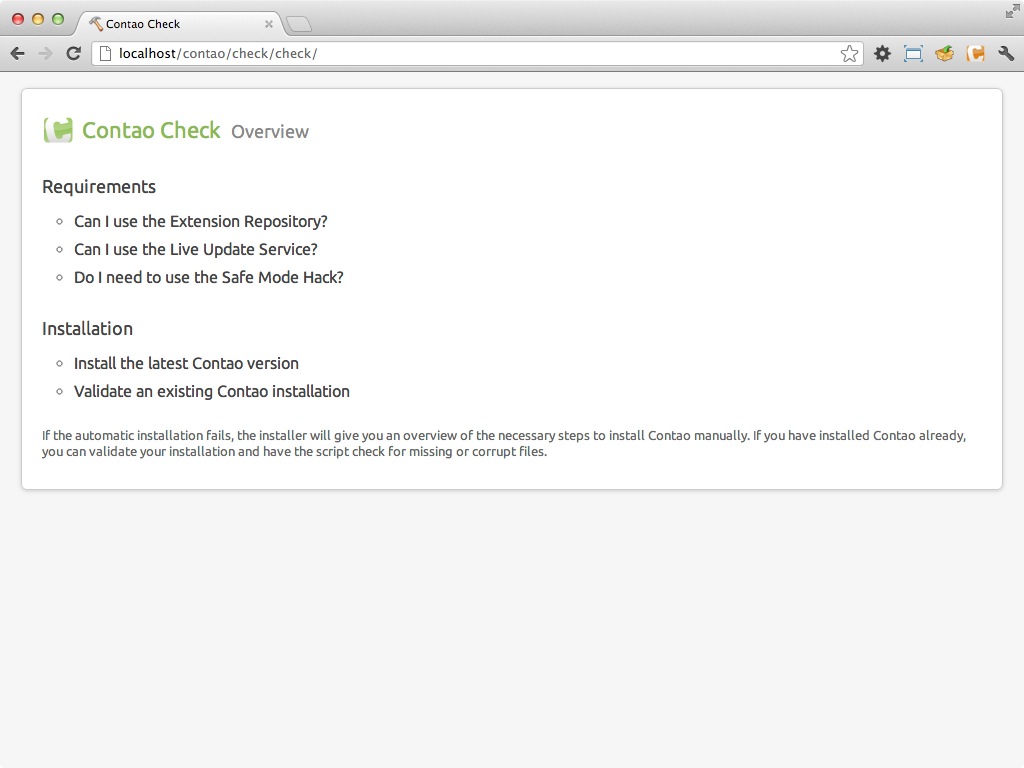The width and height of the screenshot is (1024, 768).
Task: Go back using the browser back arrow
Action: [x=18, y=54]
